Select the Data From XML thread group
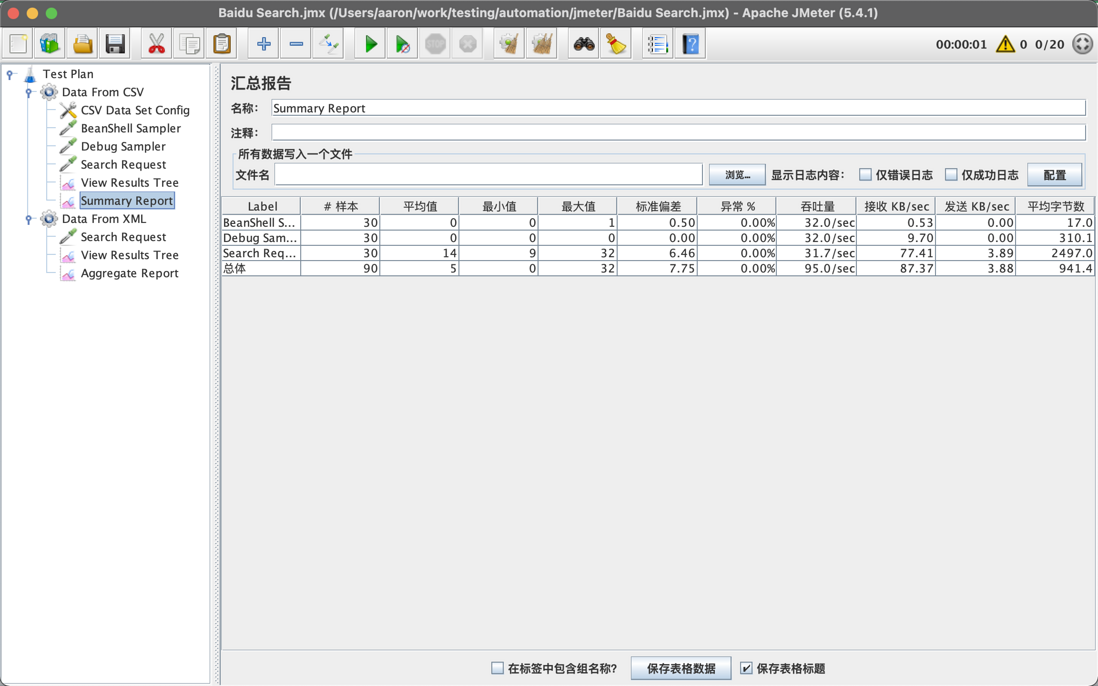The width and height of the screenshot is (1098, 686). [x=104, y=219]
